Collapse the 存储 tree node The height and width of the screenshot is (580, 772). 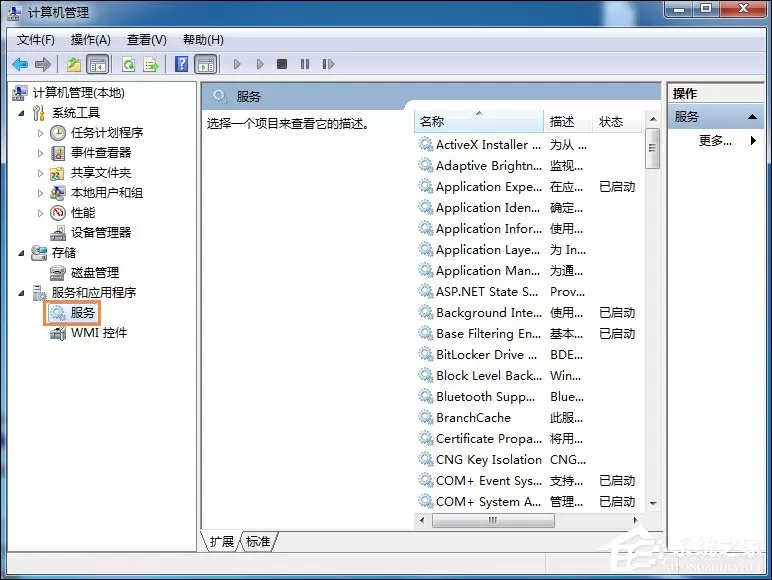21,253
